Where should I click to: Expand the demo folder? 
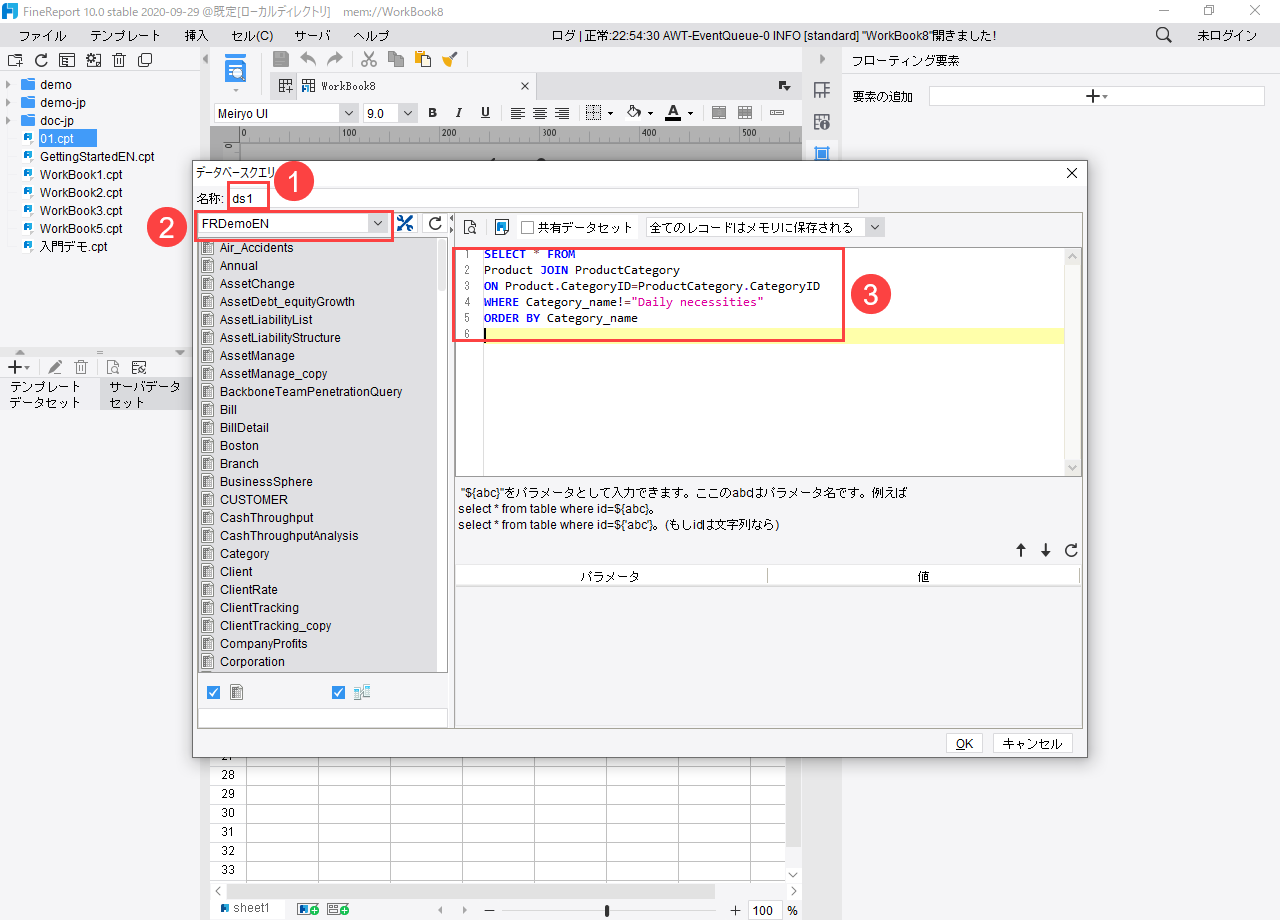click(8, 84)
